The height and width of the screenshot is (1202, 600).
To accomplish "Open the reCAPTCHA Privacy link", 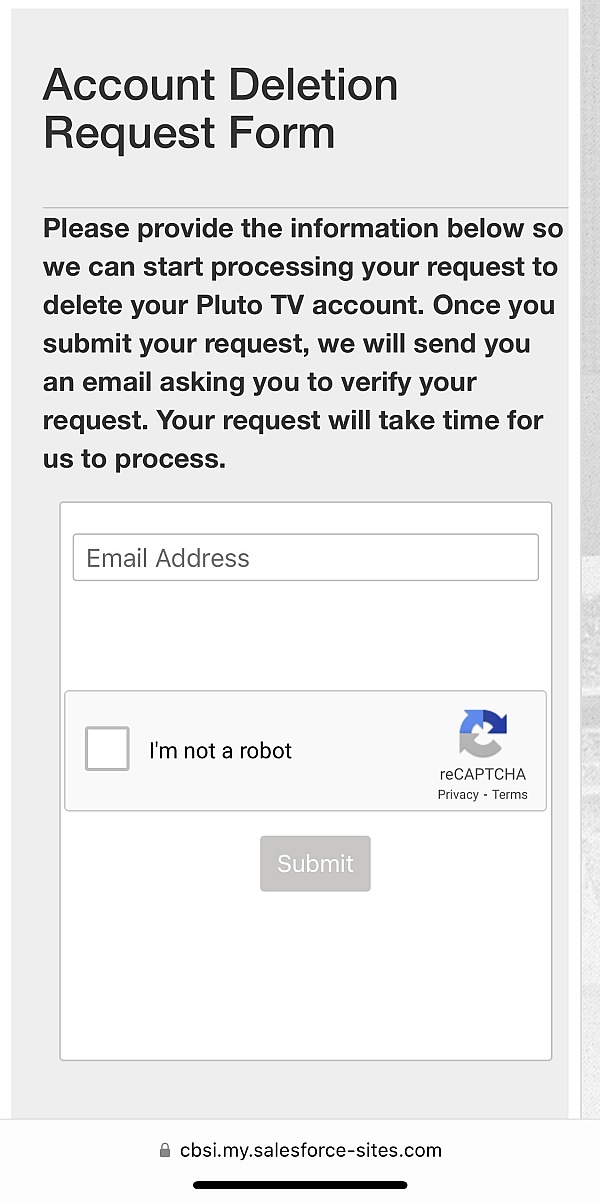I will point(458,795).
